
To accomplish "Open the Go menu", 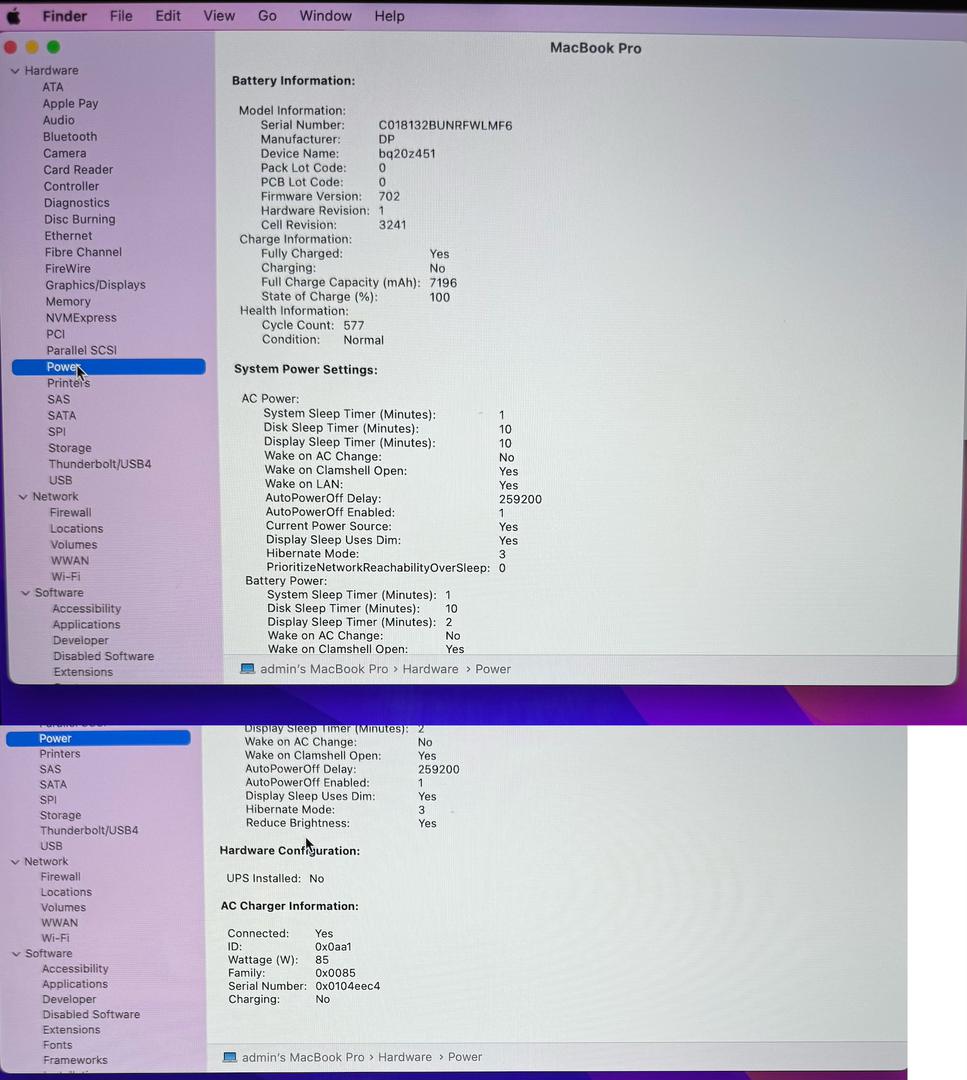I will click(267, 16).
